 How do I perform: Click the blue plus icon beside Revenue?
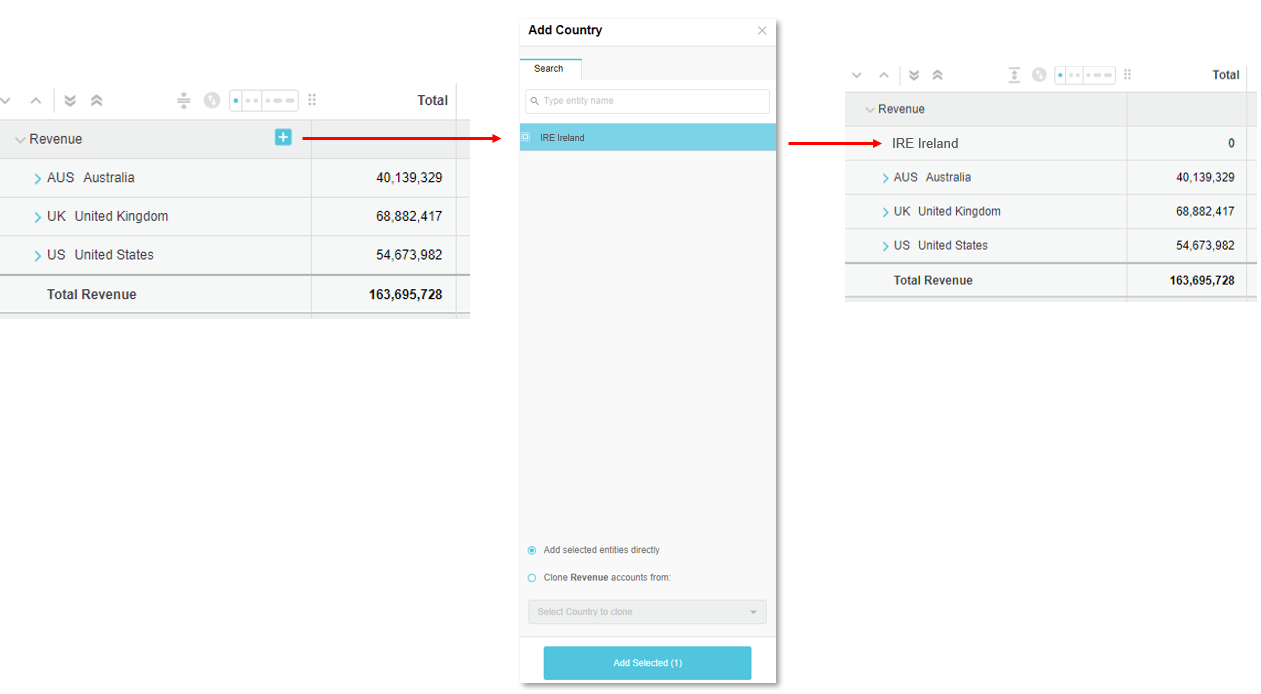click(283, 137)
